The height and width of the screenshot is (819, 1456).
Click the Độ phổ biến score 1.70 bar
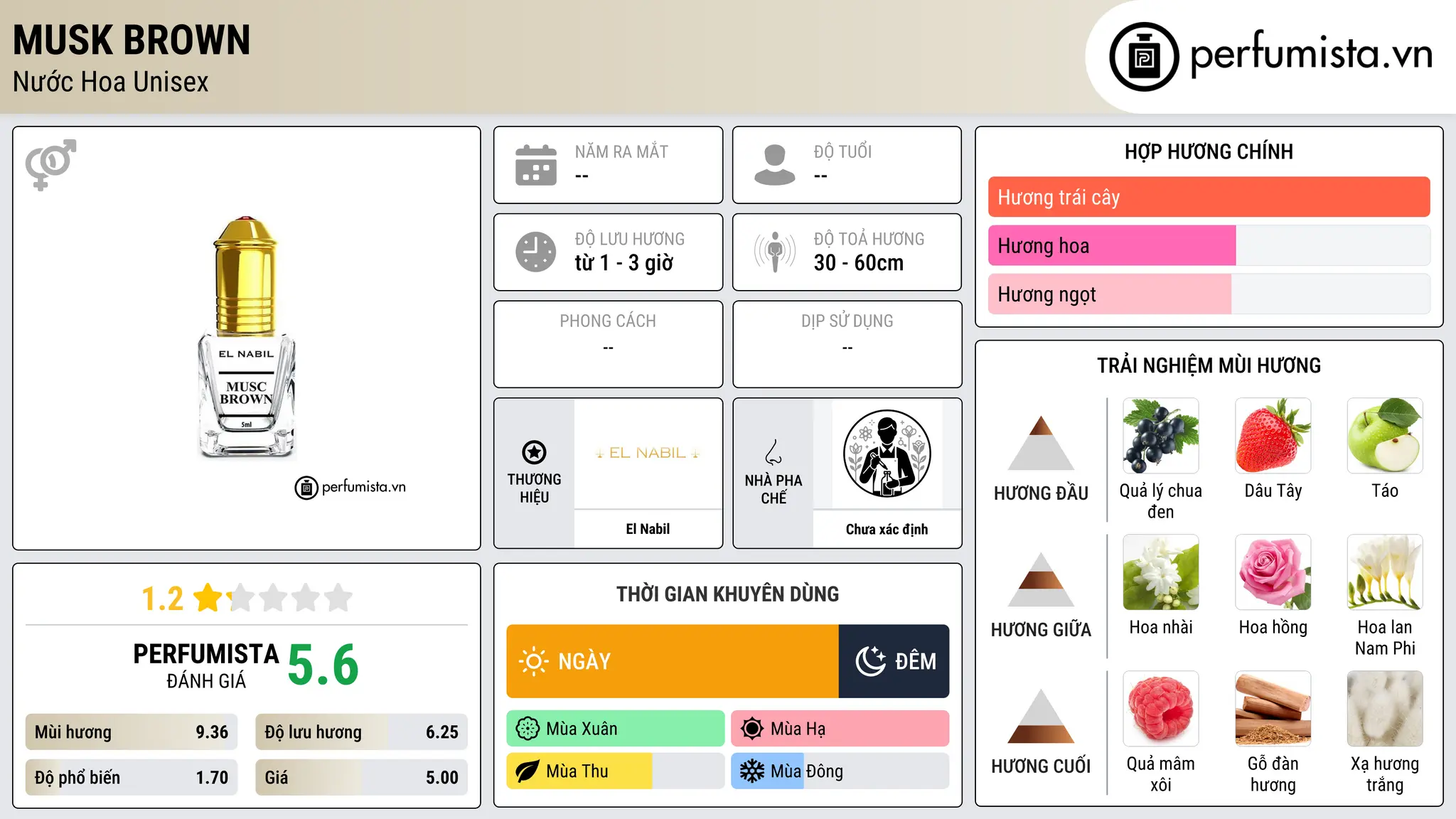(x=132, y=777)
